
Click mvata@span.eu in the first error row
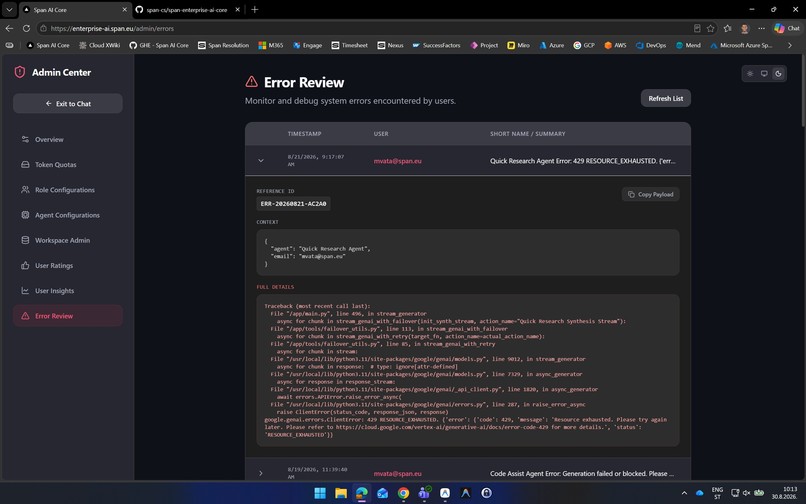click(397, 161)
